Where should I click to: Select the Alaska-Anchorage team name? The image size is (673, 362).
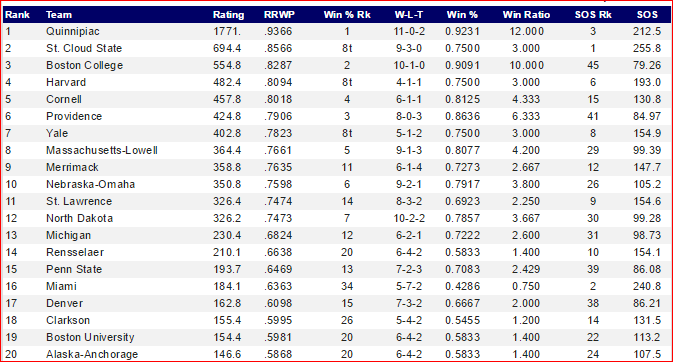(92, 354)
